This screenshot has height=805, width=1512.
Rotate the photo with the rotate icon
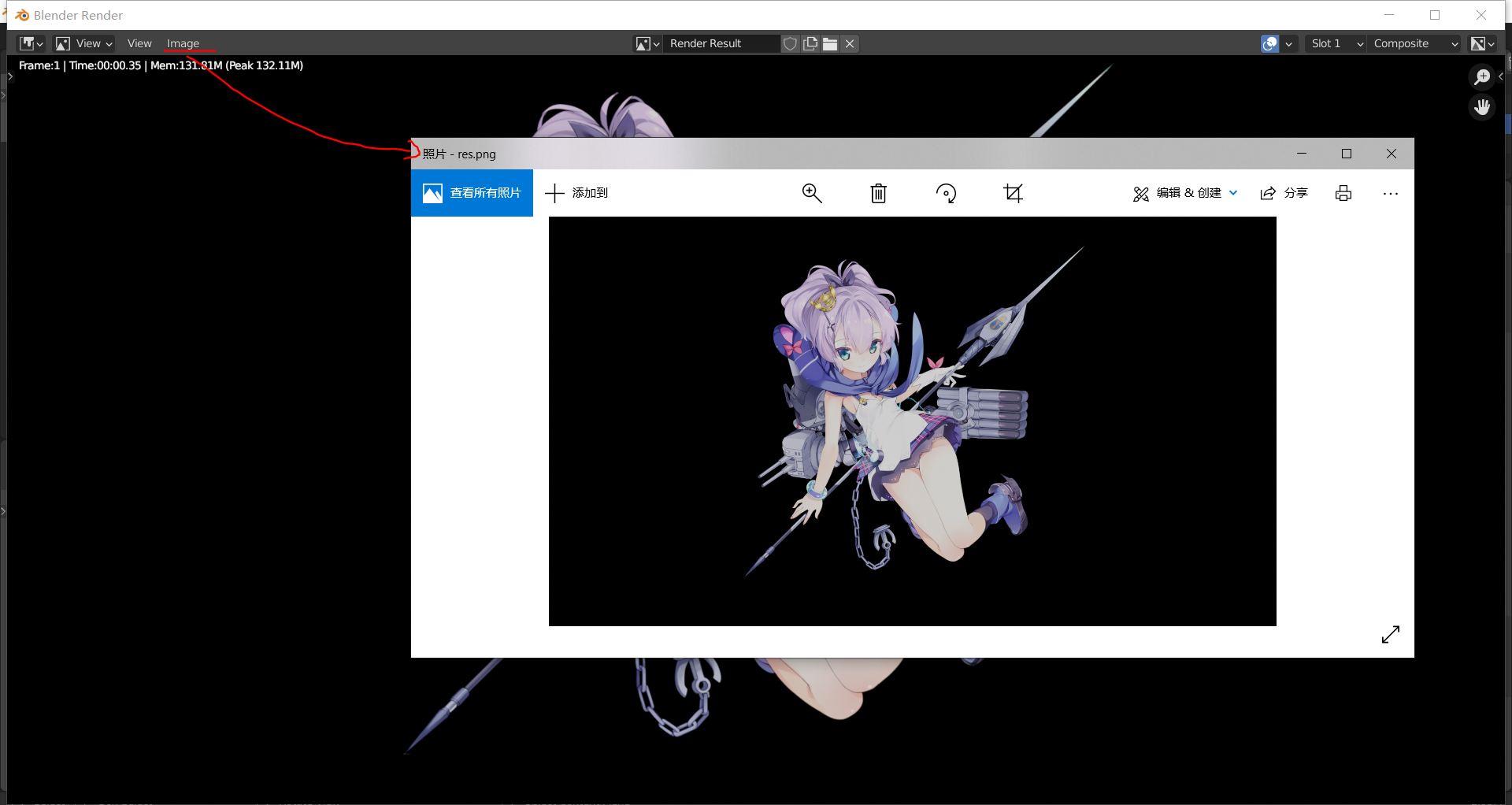pos(946,193)
